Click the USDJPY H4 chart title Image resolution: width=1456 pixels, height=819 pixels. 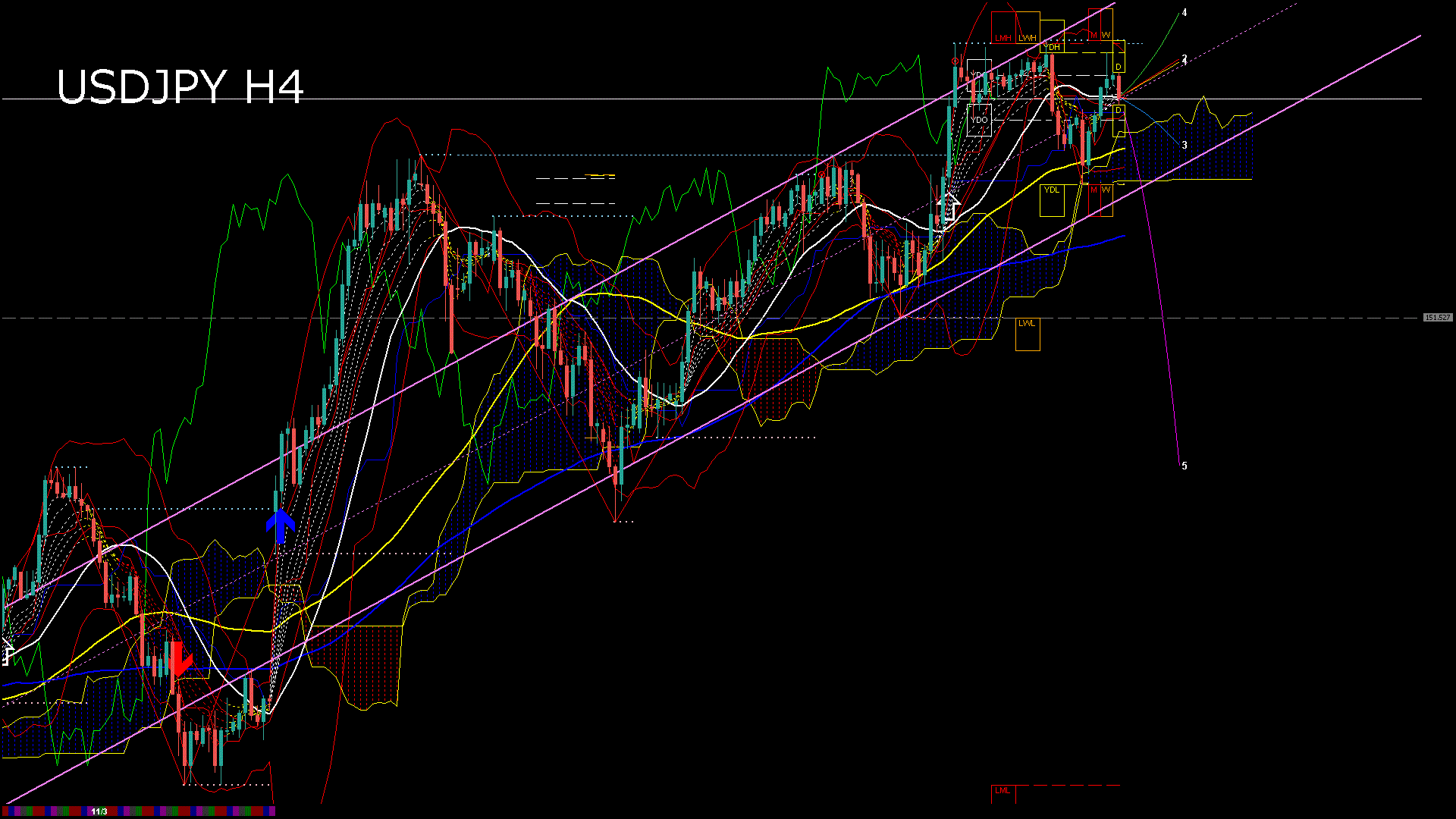coord(180,87)
